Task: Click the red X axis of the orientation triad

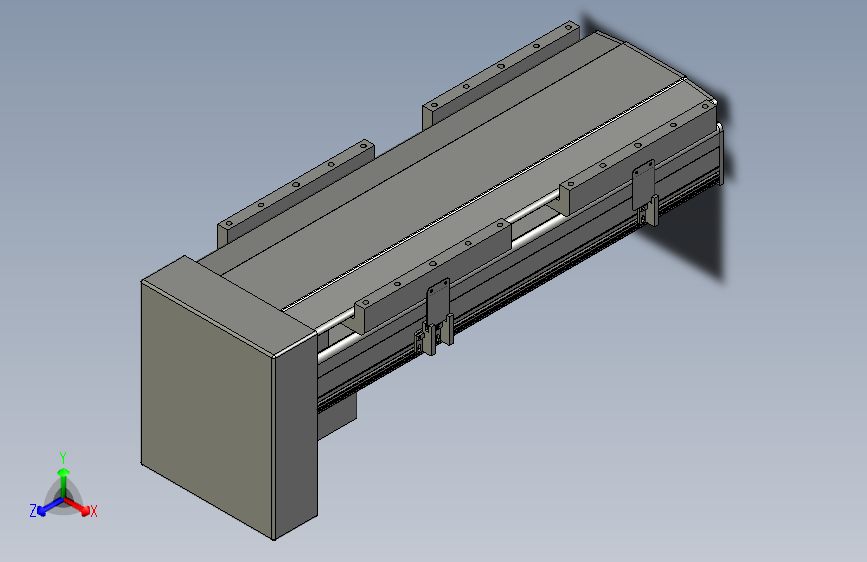Action: (x=80, y=508)
